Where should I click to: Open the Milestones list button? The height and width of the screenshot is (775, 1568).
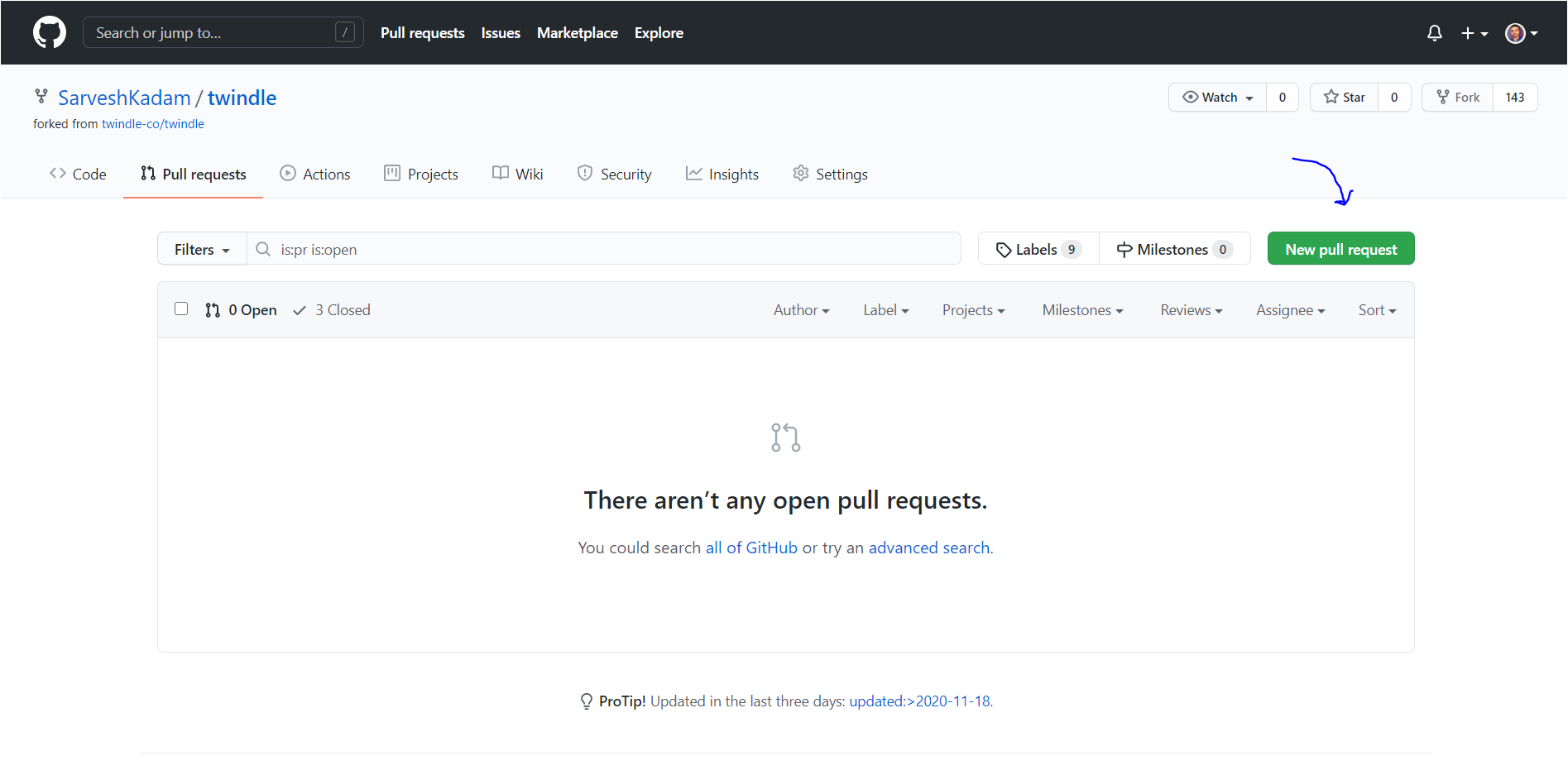pyautogui.click(x=1175, y=249)
